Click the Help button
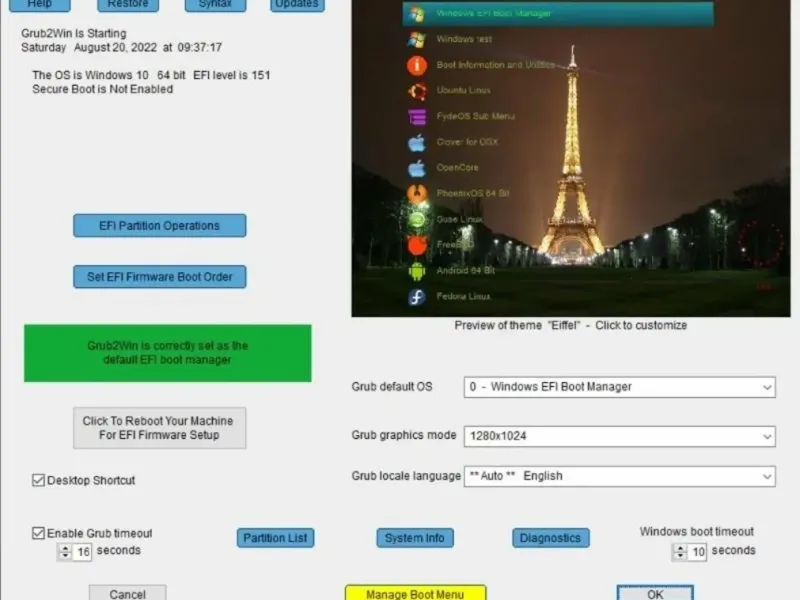 click(x=40, y=5)
